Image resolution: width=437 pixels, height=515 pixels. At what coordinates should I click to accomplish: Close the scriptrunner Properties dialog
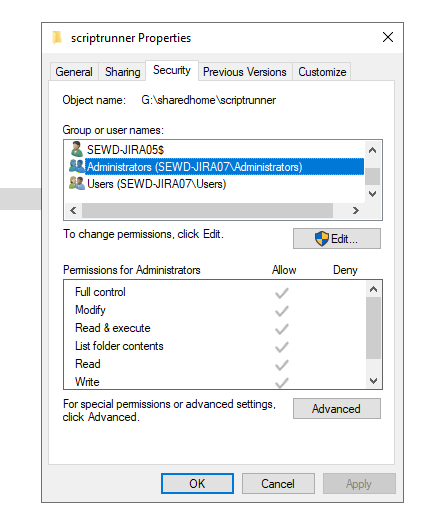tap(388, 37)
